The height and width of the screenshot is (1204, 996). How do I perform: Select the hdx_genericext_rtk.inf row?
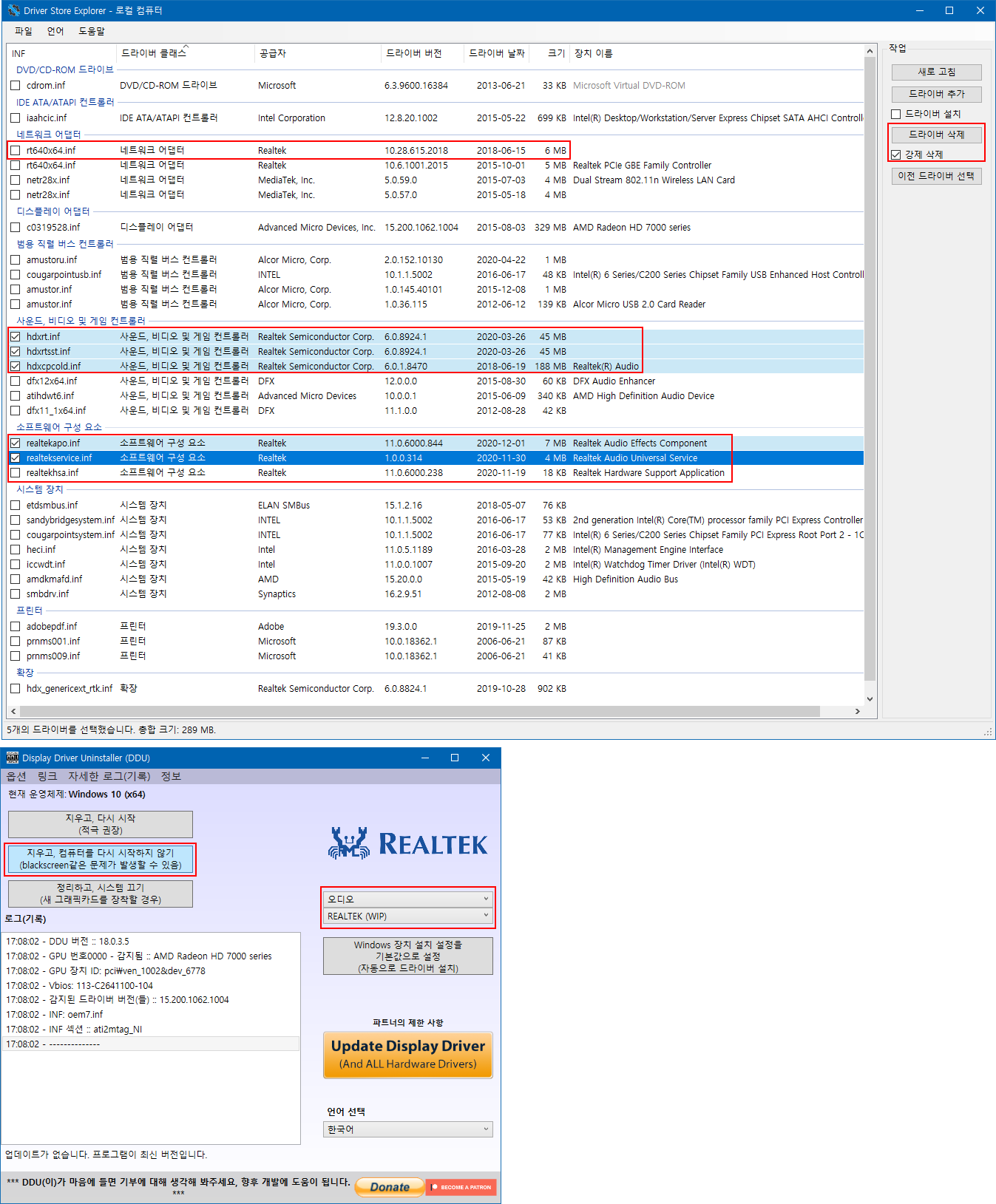[x=436, y=689]
